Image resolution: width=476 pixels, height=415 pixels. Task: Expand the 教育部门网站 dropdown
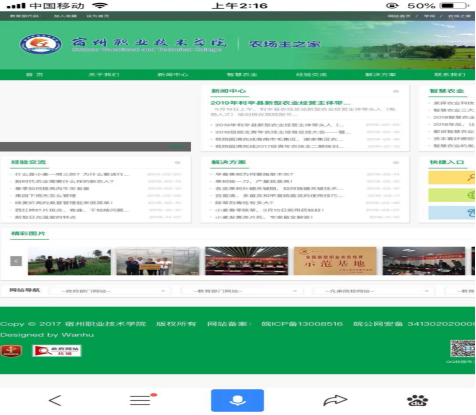[242, 291]
